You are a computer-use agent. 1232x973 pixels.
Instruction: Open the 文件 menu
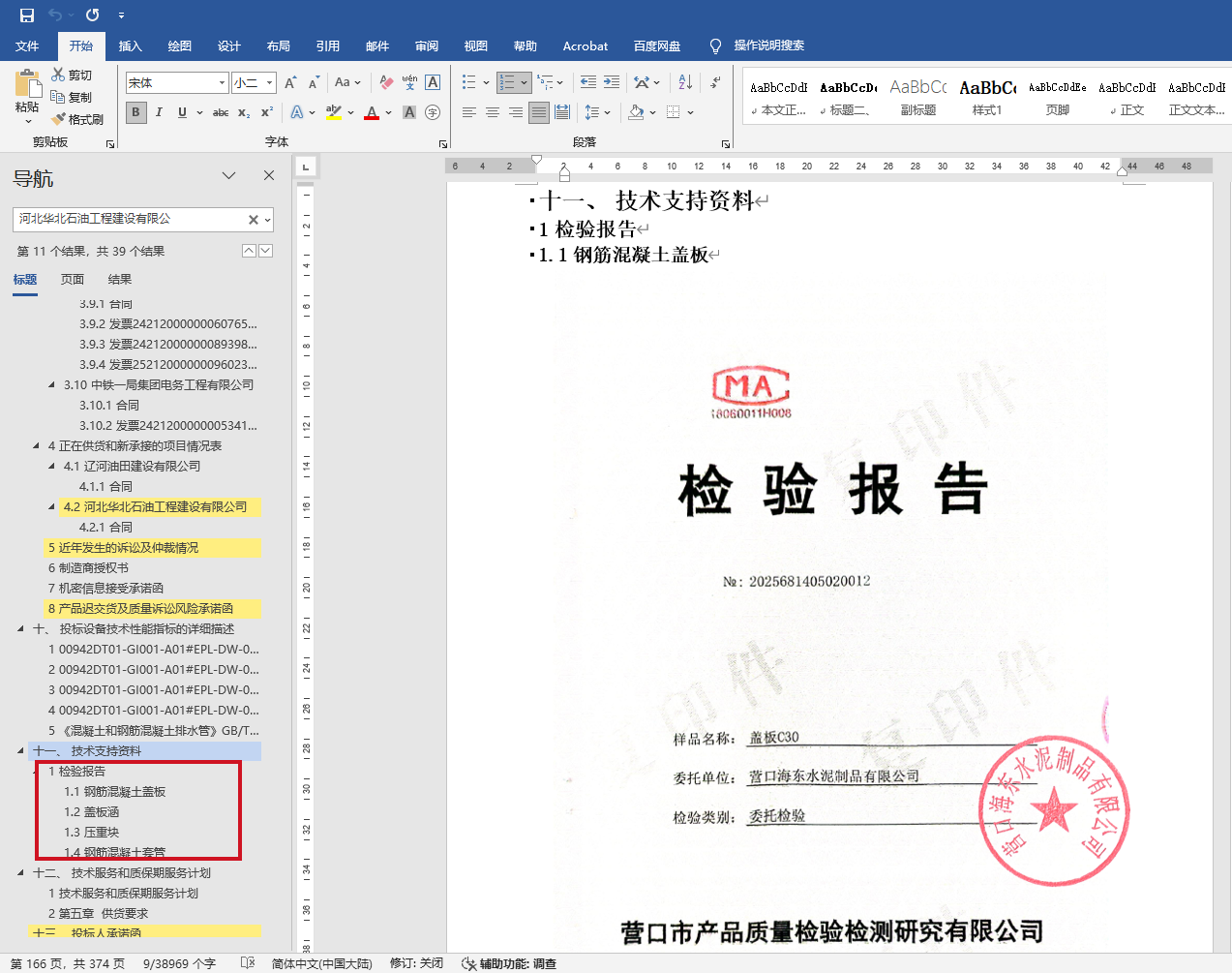click(27, 46)
